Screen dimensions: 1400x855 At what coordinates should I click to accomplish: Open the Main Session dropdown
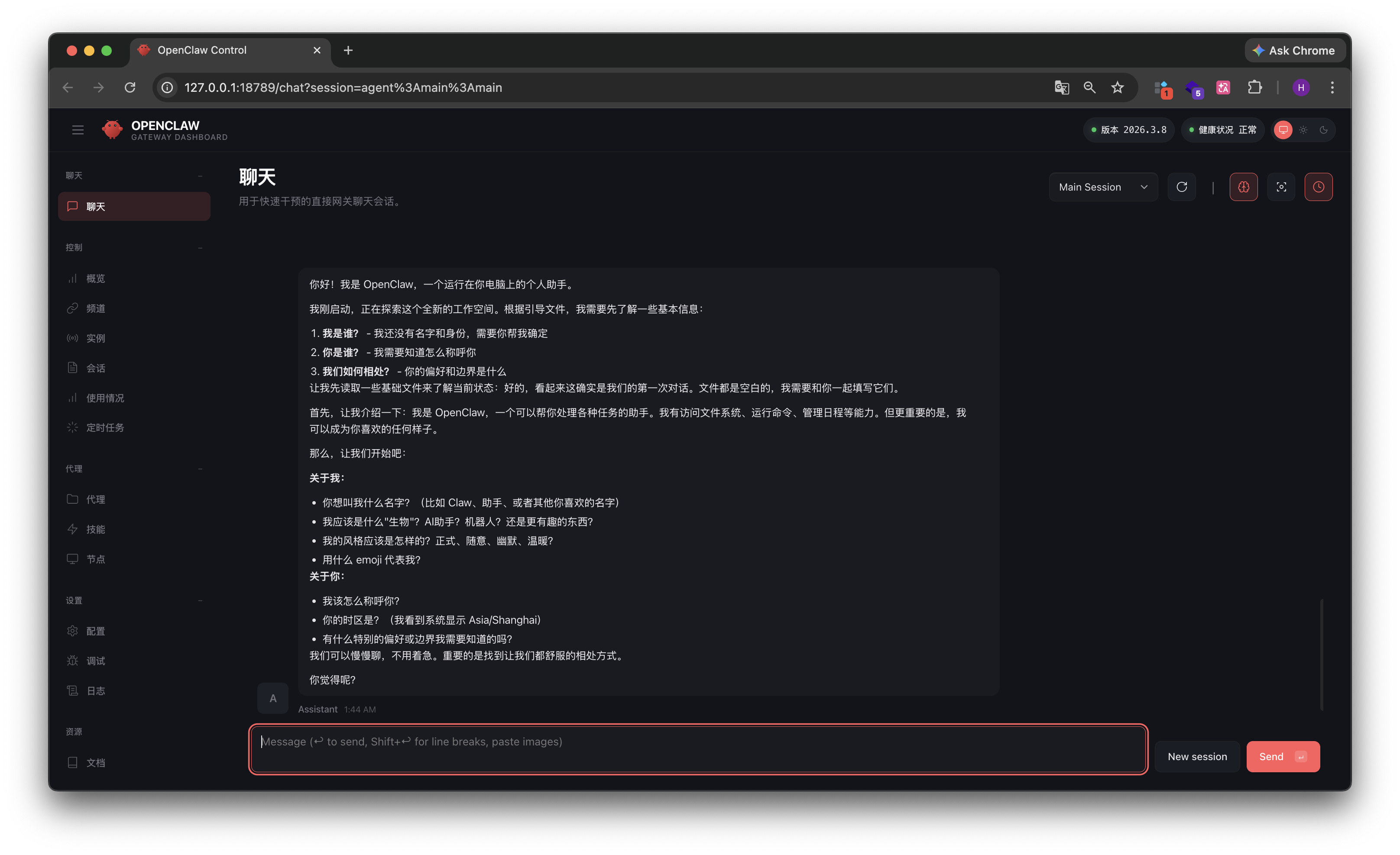tap(1102, 187)
